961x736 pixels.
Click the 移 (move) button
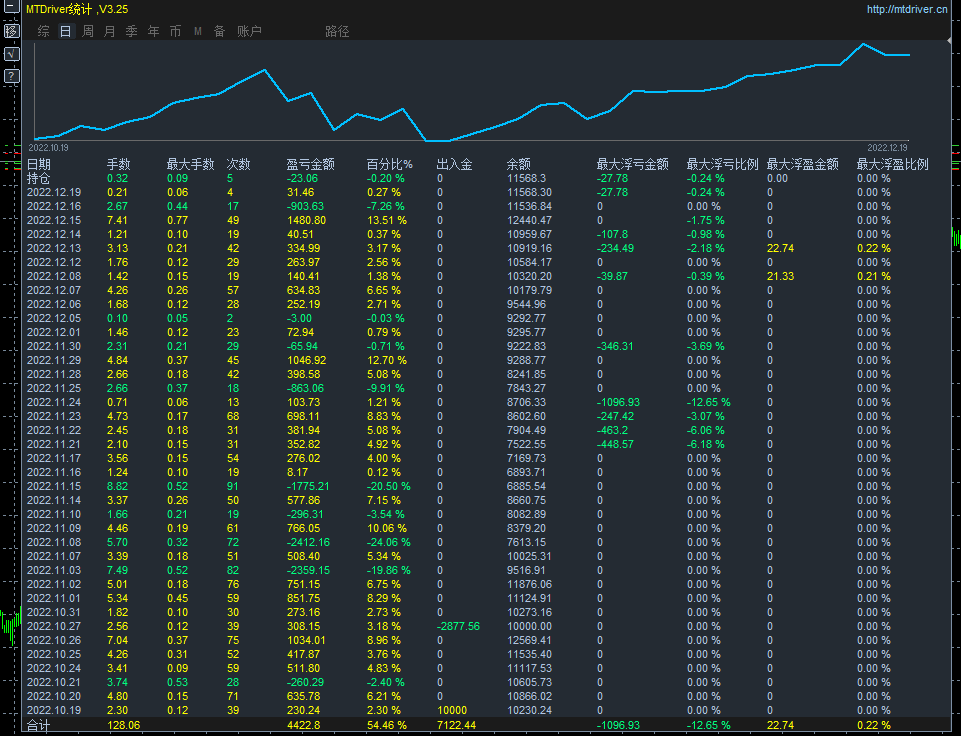pos(12,31)
